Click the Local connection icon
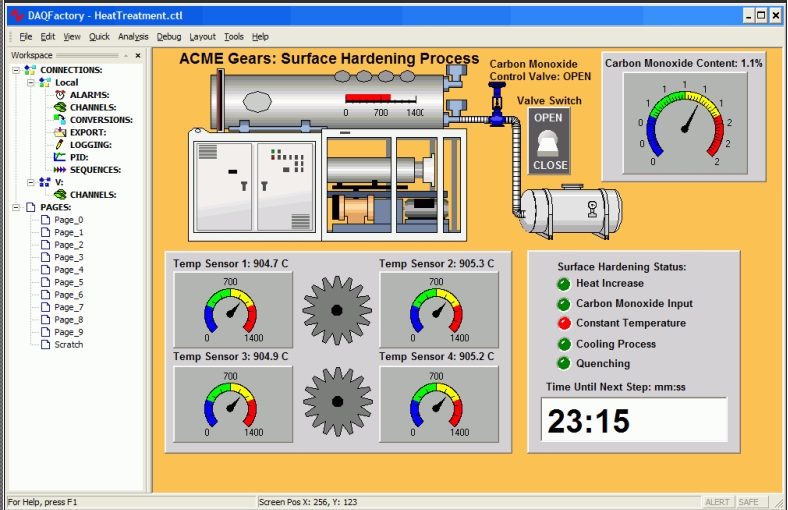This screenshot has width=788, height=510. click(x=45, y=82)
